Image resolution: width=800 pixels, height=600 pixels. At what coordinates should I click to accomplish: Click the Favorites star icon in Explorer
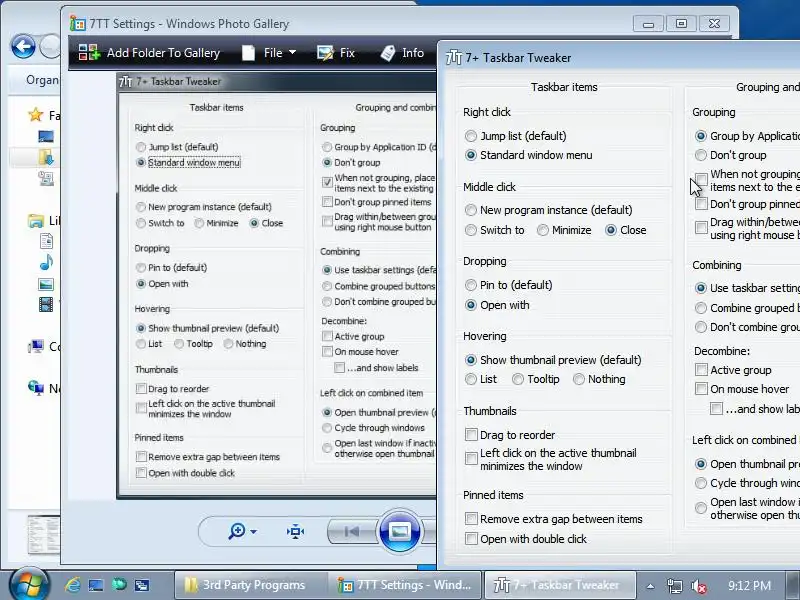pos(36,115)
